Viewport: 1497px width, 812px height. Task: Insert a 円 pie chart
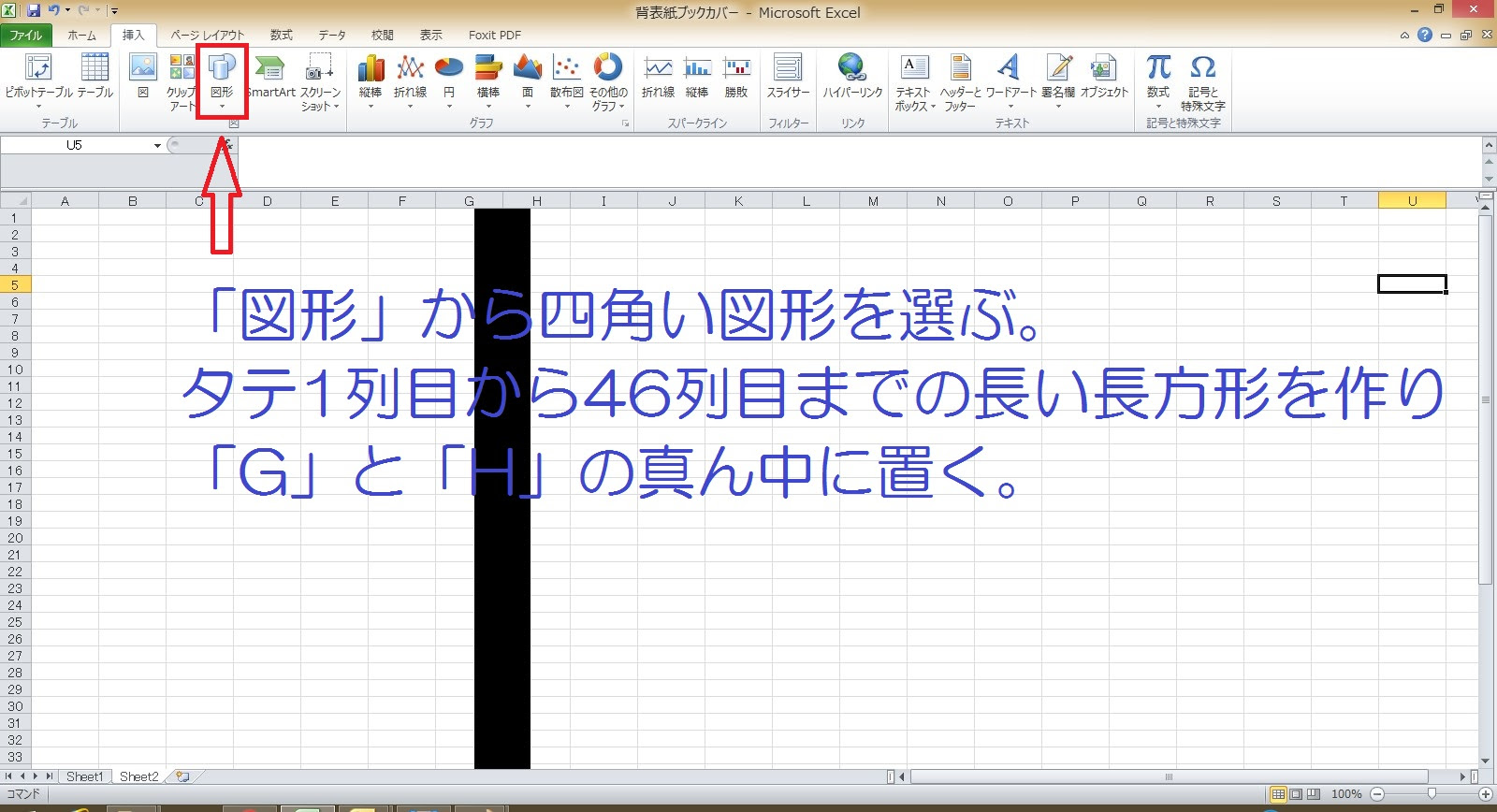[449, 80]
